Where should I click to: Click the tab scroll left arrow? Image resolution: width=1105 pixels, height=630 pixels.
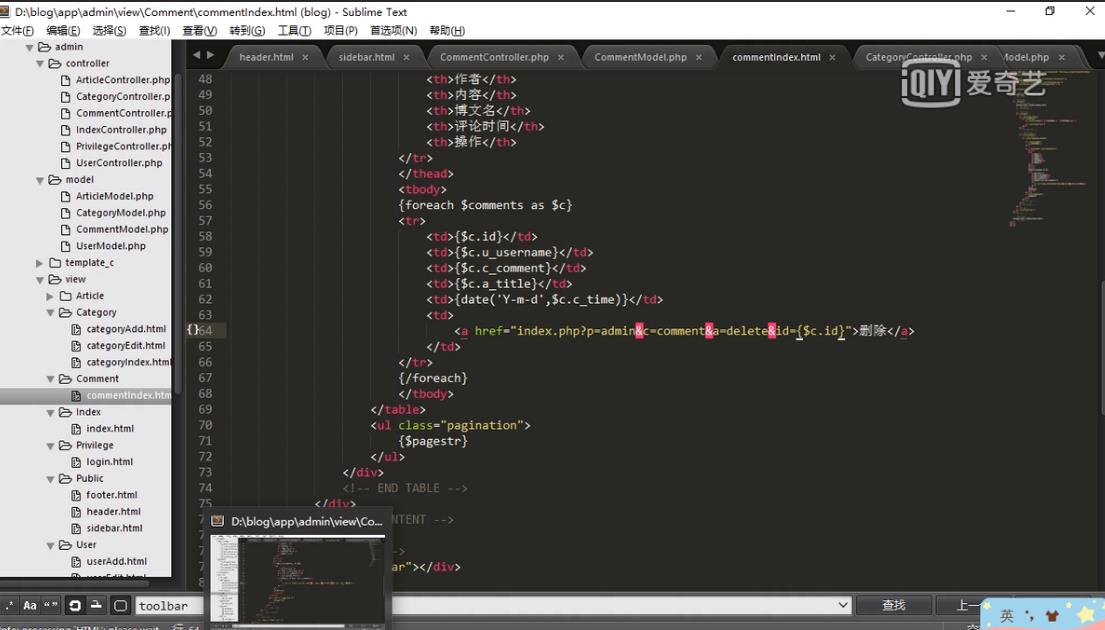(196, 56)
